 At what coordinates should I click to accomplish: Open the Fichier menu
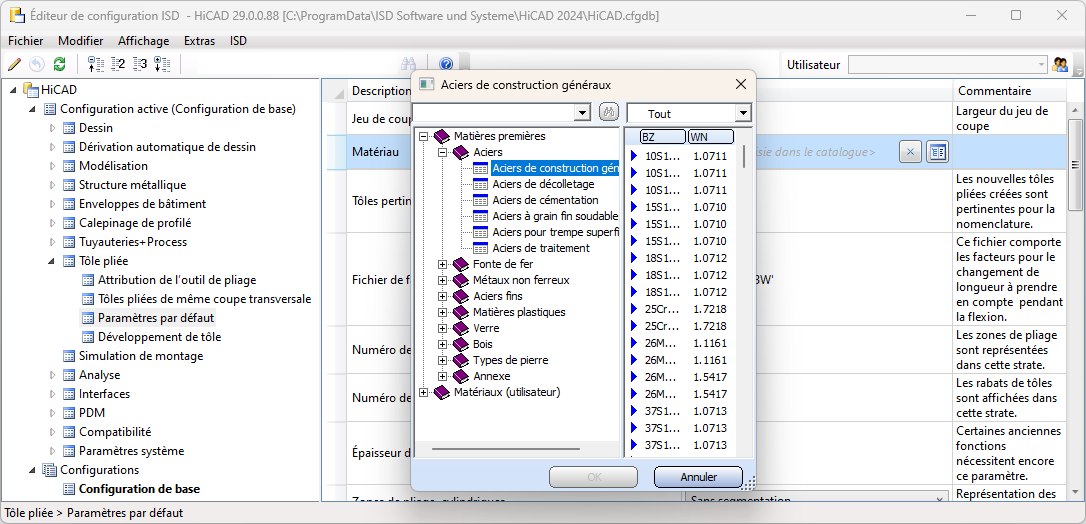click(x=26, y=41)
